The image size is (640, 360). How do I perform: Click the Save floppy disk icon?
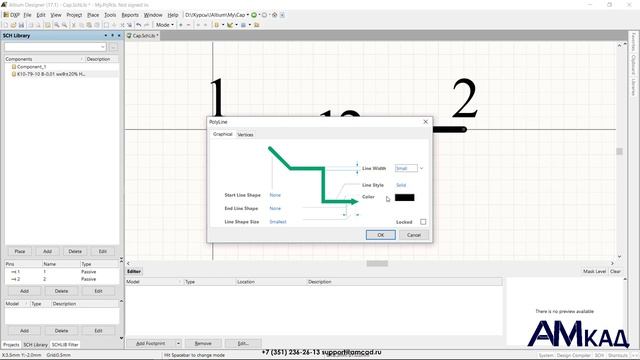[x=21, y=25]
